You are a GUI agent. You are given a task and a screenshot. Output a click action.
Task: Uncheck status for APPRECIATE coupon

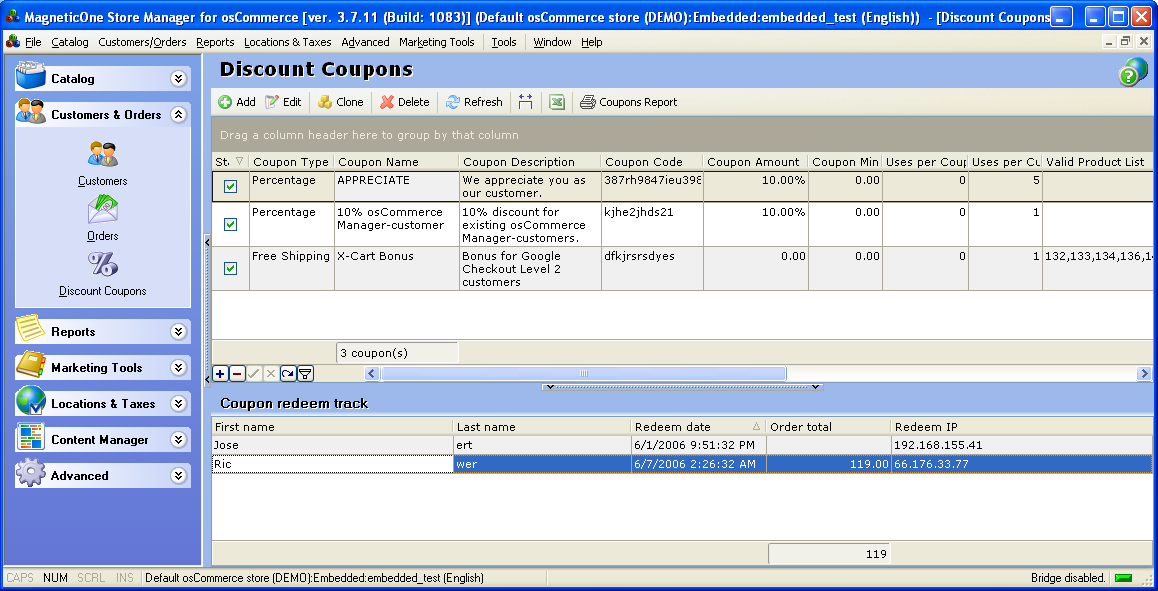pos(230,187)
